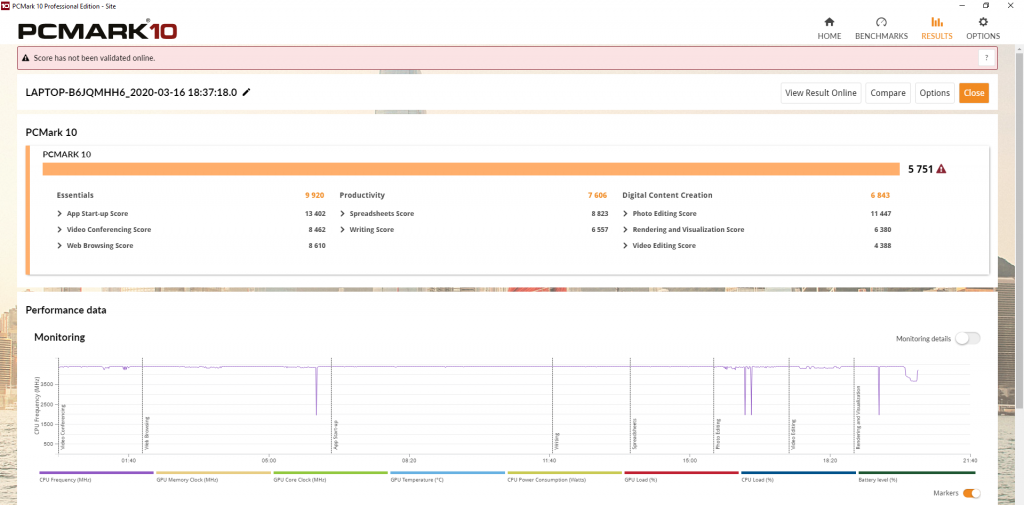The image size is (1024, 505).
Task: Click the Essentials score 9 920
Action: pyautogui.click(x=315, y=195)
